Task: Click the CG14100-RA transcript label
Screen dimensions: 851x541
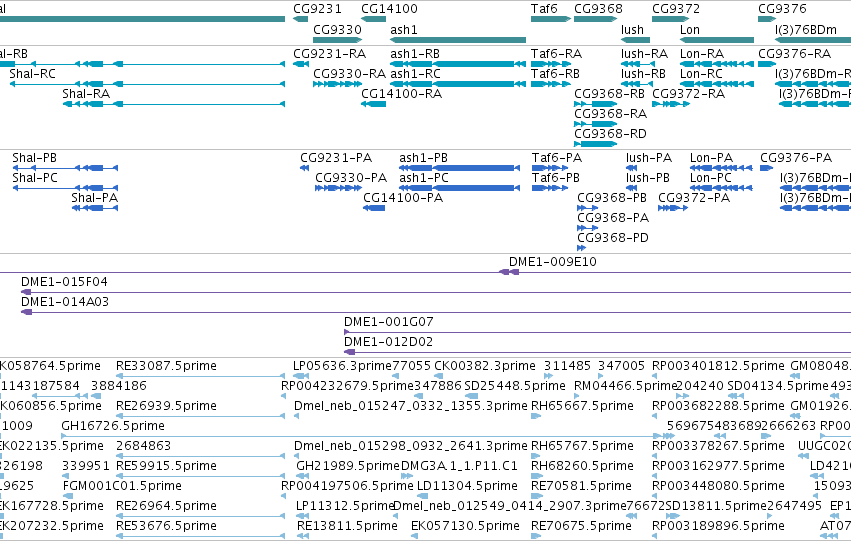Action: (x=402, y=93)
